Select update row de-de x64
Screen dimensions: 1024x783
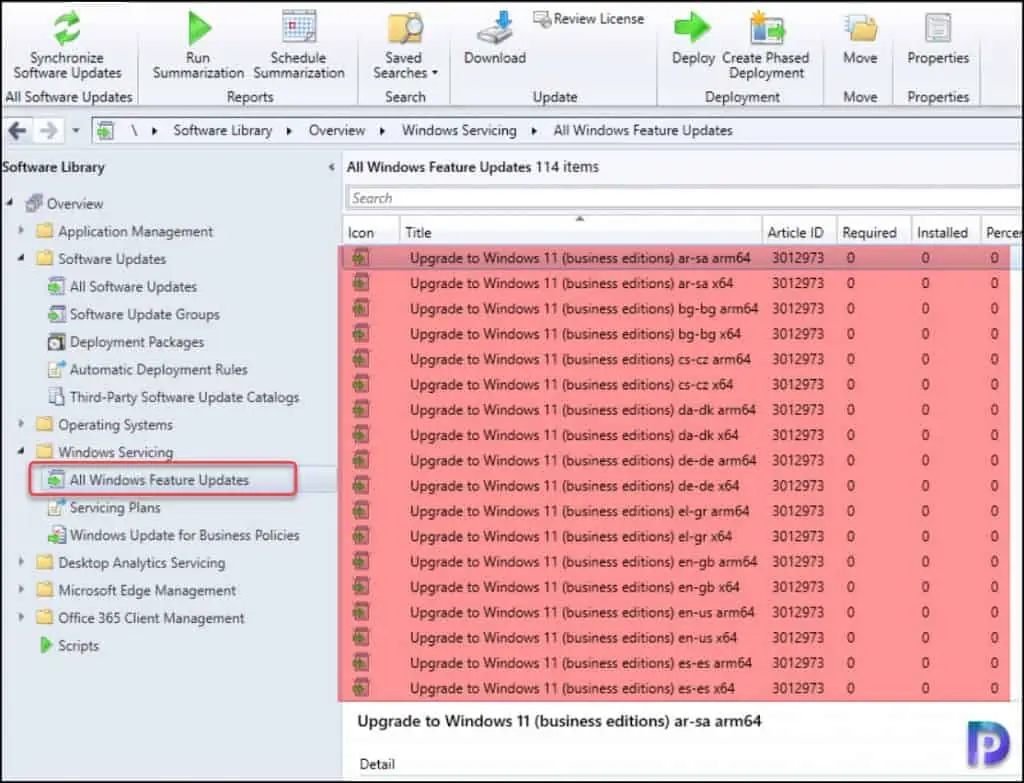(x=676, y=486)
